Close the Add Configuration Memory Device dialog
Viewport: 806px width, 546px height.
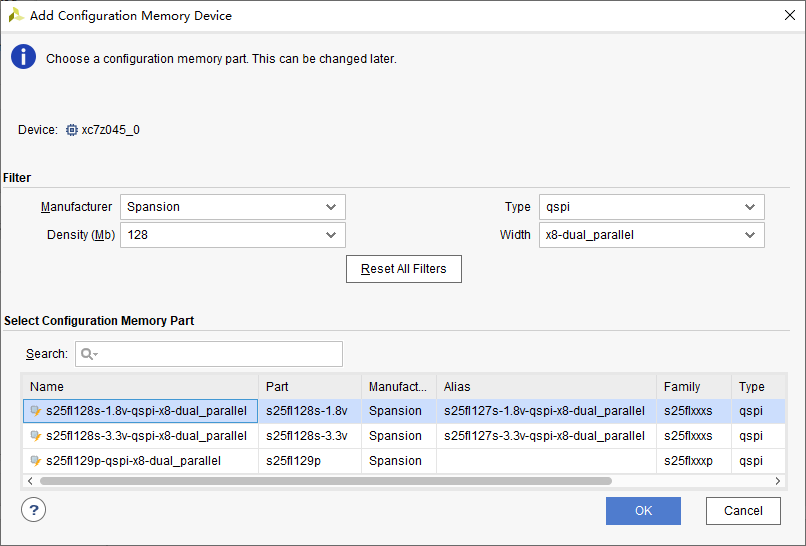click(786, 16)
